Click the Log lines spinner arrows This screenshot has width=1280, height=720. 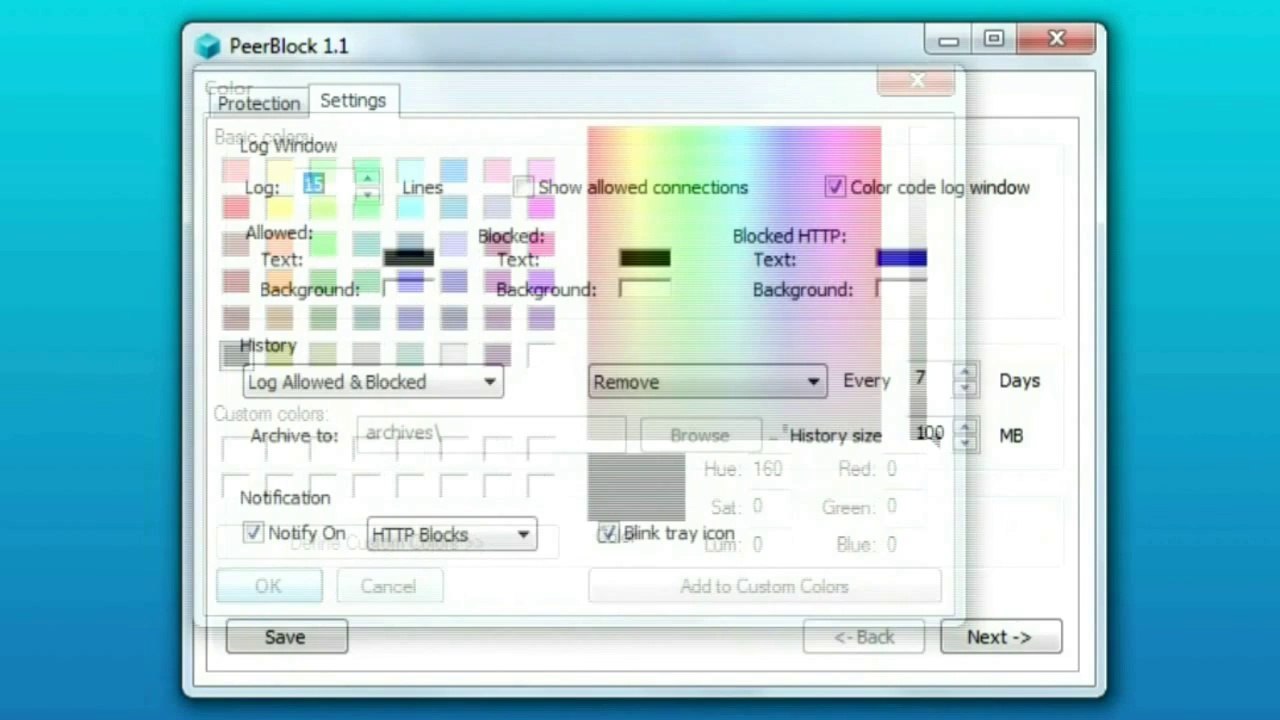(x=368, y=186)
